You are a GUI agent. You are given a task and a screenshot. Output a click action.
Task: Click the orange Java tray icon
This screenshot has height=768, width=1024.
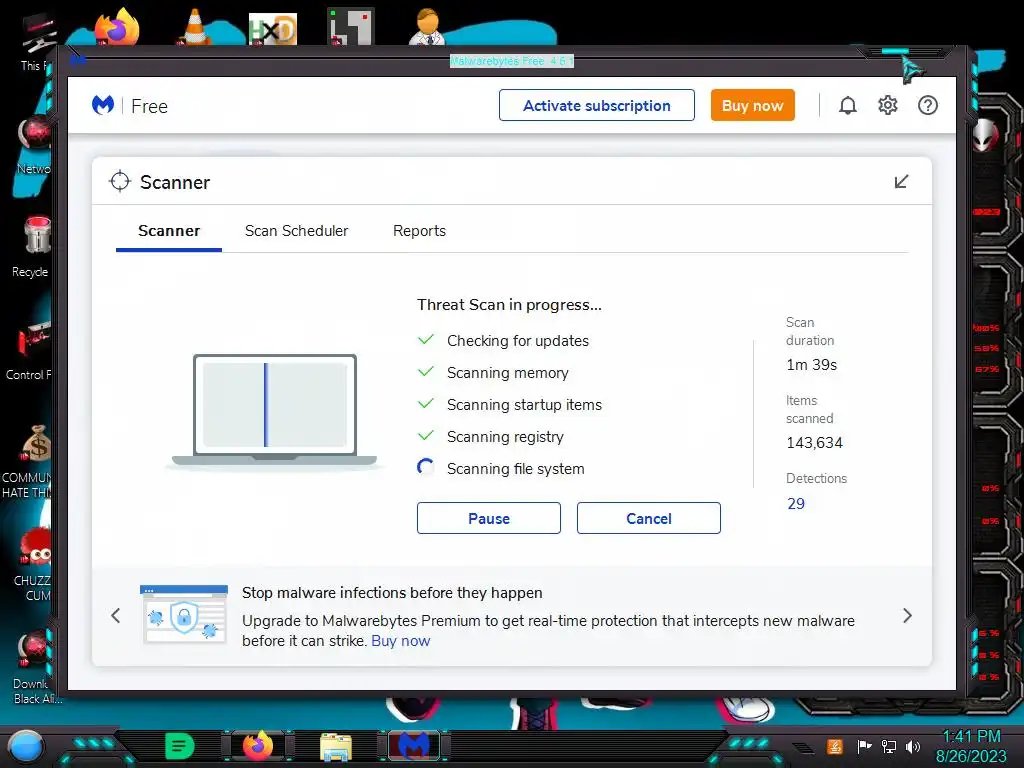(835, 746)
